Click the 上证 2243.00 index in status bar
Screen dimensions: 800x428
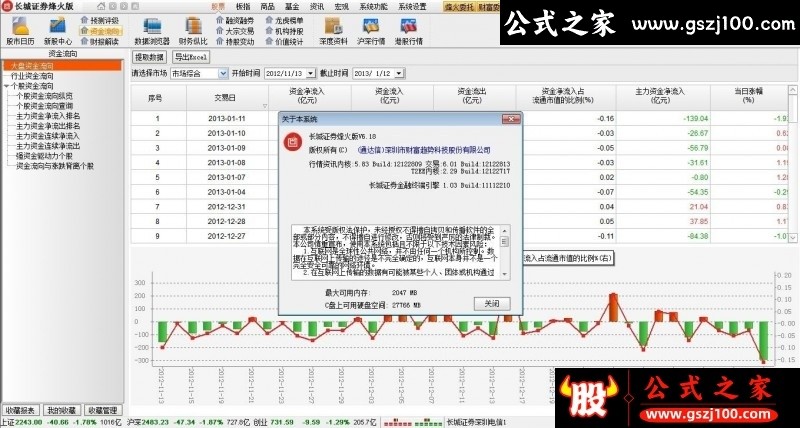pos(21,422)
